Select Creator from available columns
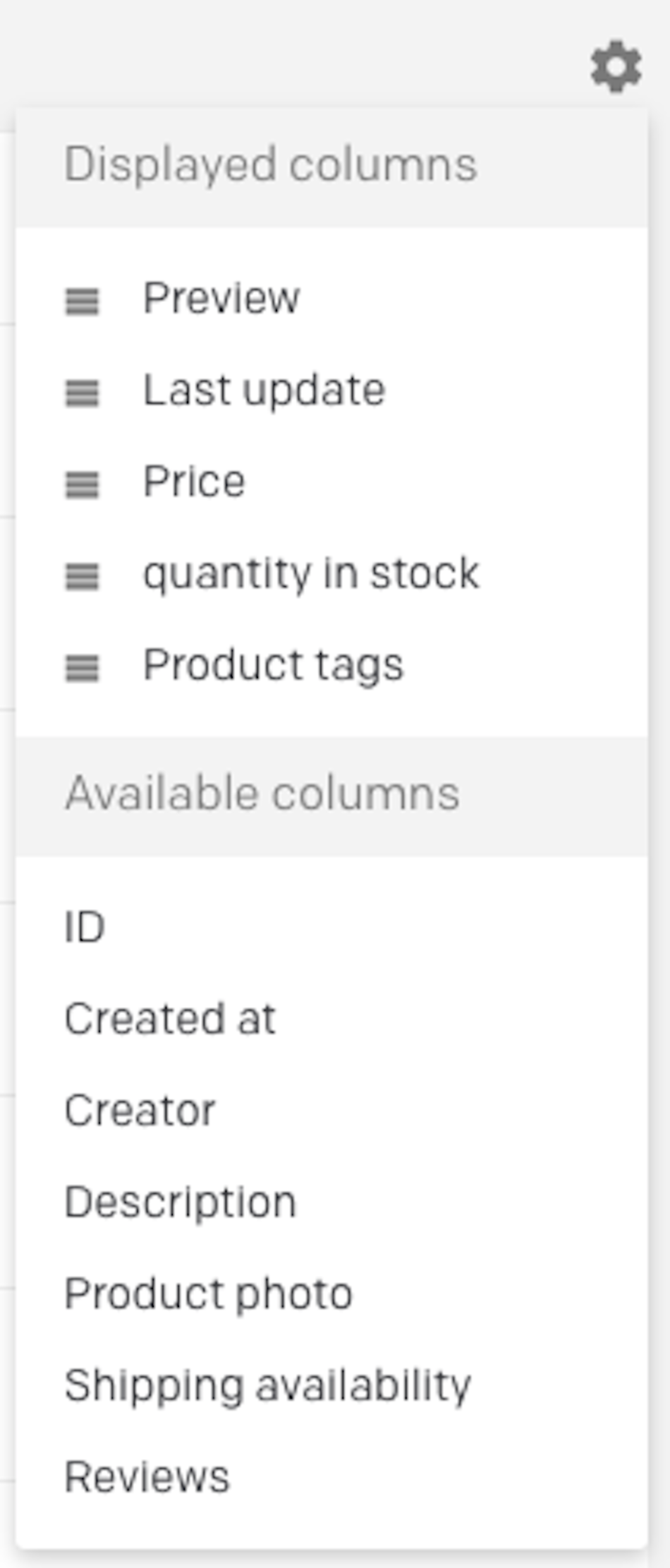 point(139,1107)
